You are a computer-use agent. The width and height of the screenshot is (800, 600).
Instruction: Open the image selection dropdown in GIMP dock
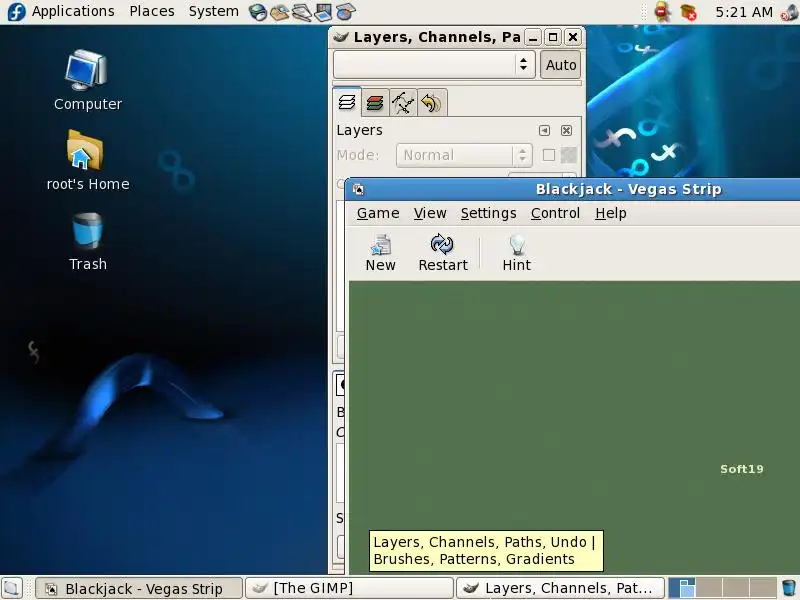[434, 64]
